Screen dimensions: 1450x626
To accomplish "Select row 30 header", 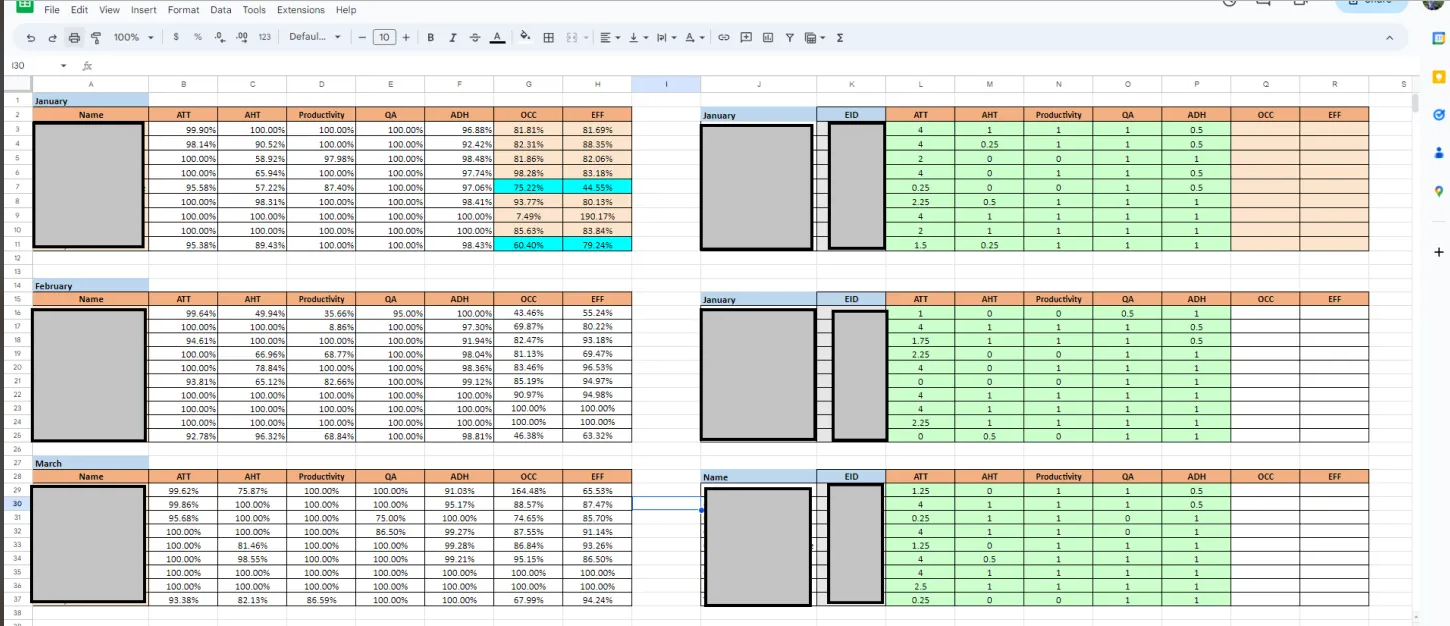I will coord(16,504).
